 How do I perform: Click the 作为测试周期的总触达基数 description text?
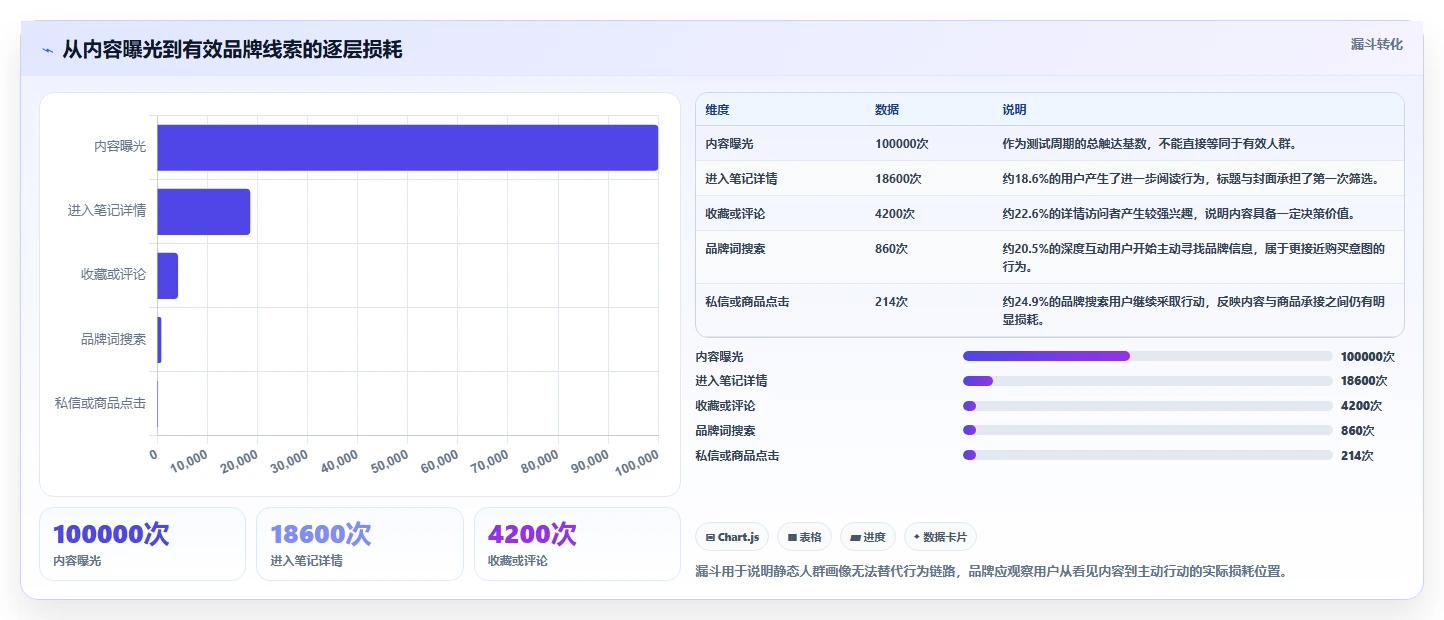click(1150, 144)
